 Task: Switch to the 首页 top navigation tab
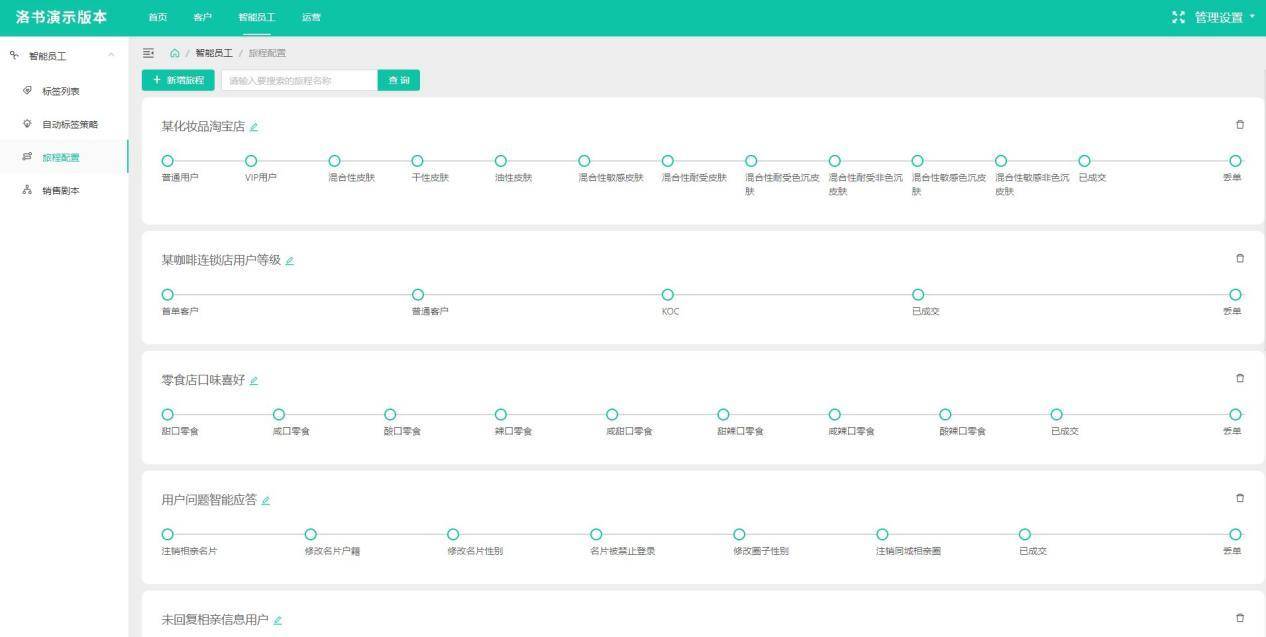[158, 18]
